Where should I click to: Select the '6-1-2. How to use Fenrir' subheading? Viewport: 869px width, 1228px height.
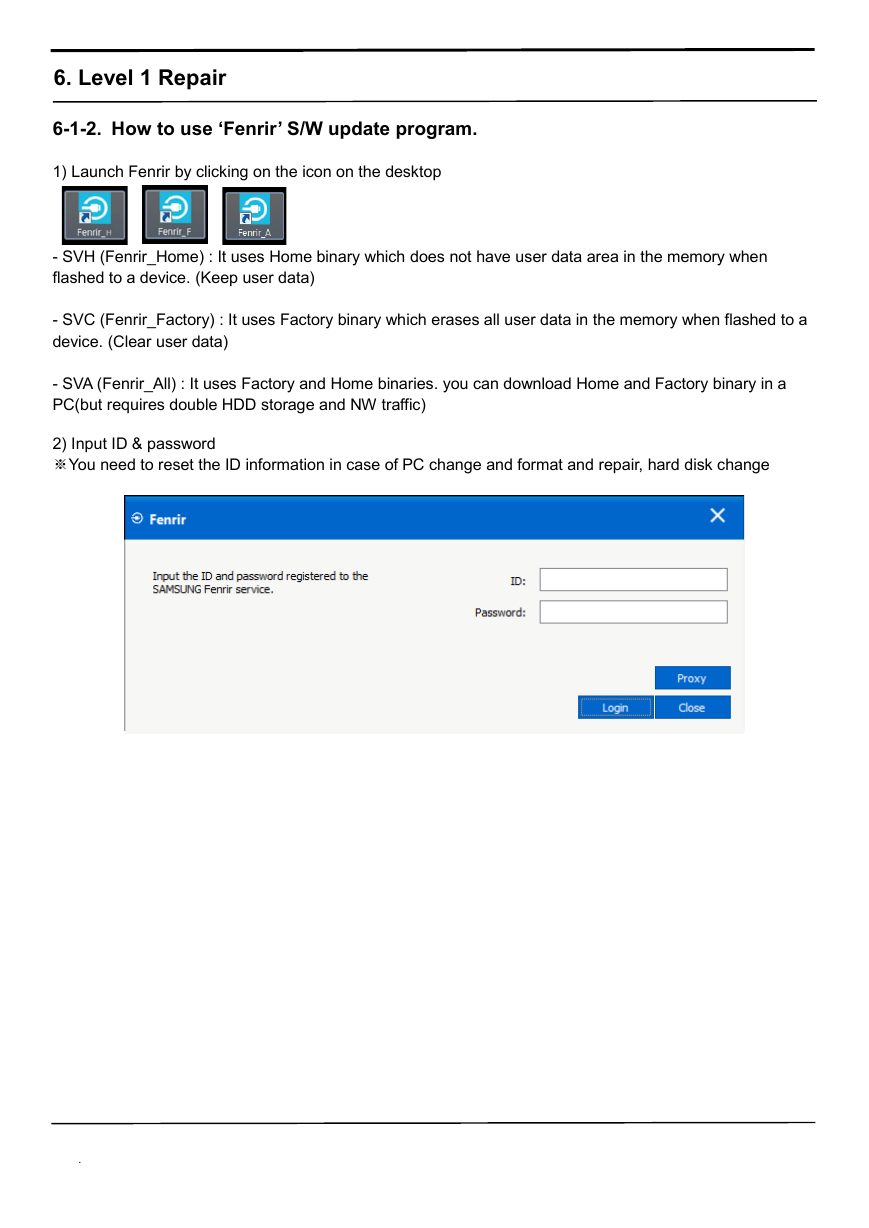[265, 129]
